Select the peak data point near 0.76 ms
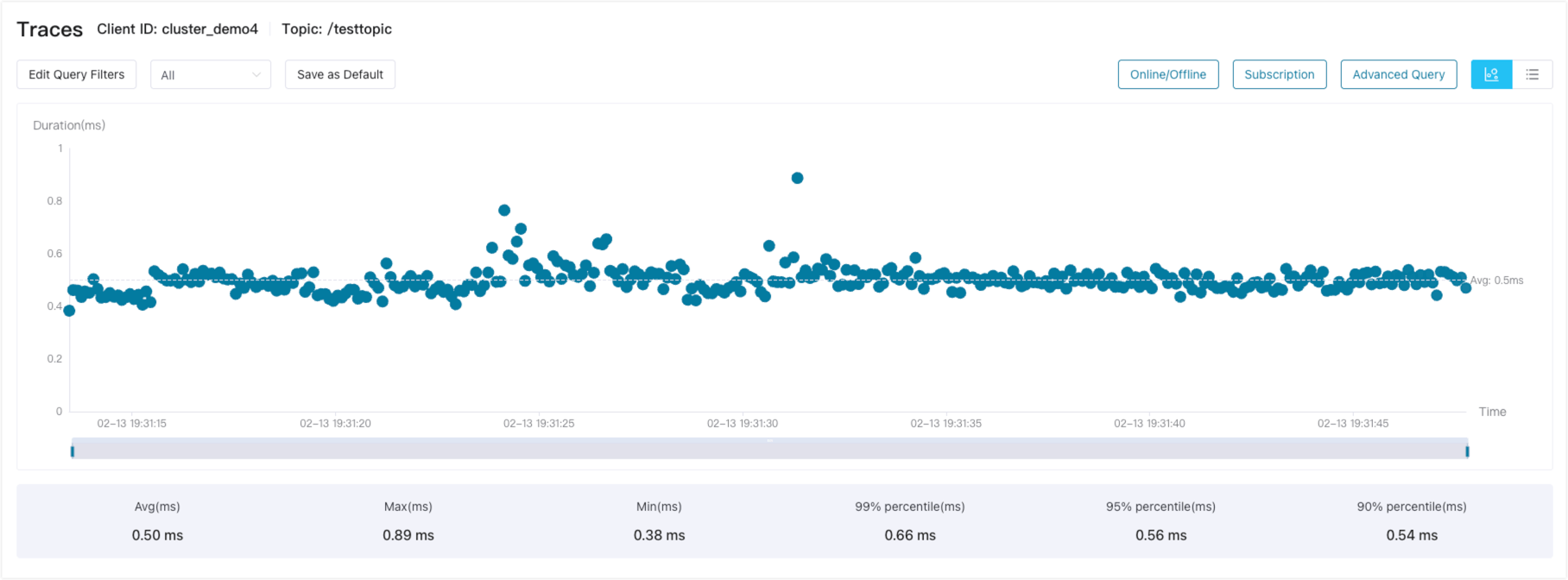This screenshot has width=1568, height=580. coord(504,211)
